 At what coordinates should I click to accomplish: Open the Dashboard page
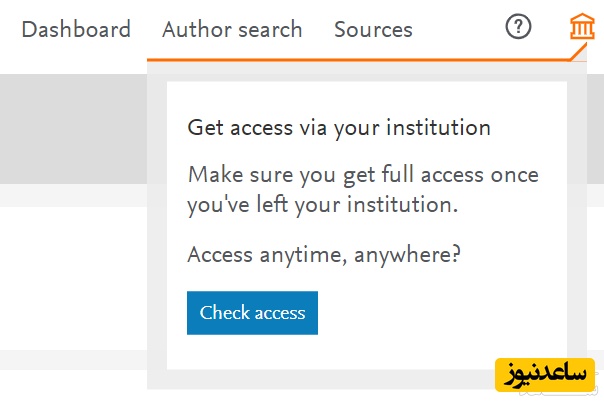76,29
